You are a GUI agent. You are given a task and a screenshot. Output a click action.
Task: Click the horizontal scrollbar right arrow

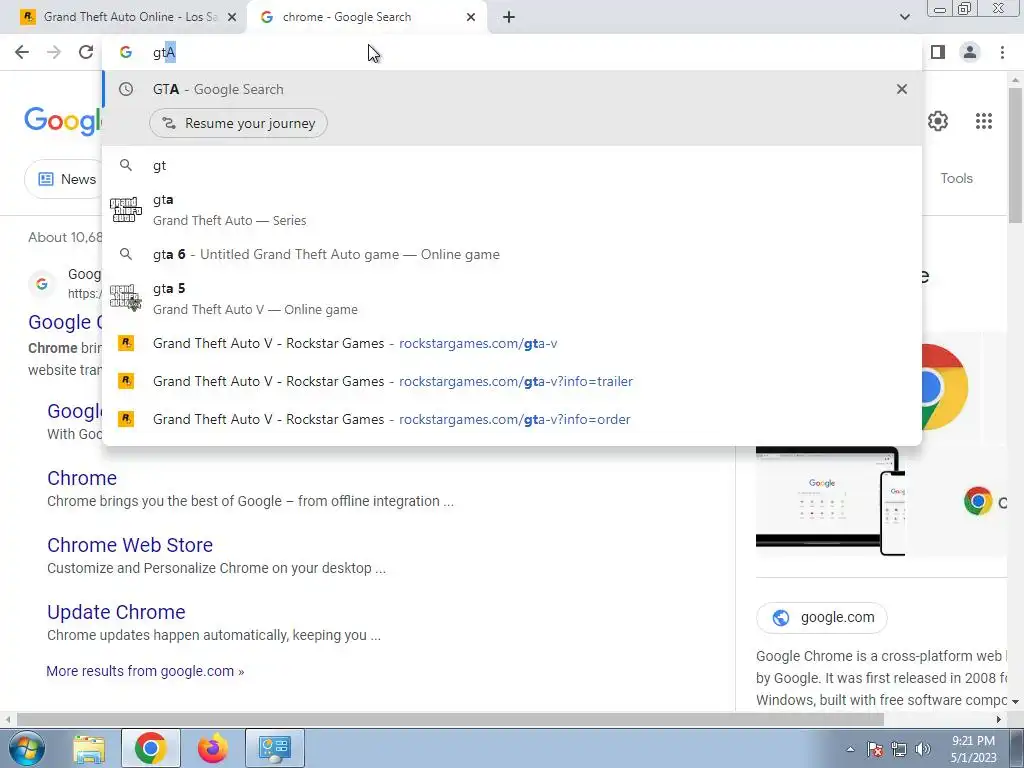(x=999, y=719)
